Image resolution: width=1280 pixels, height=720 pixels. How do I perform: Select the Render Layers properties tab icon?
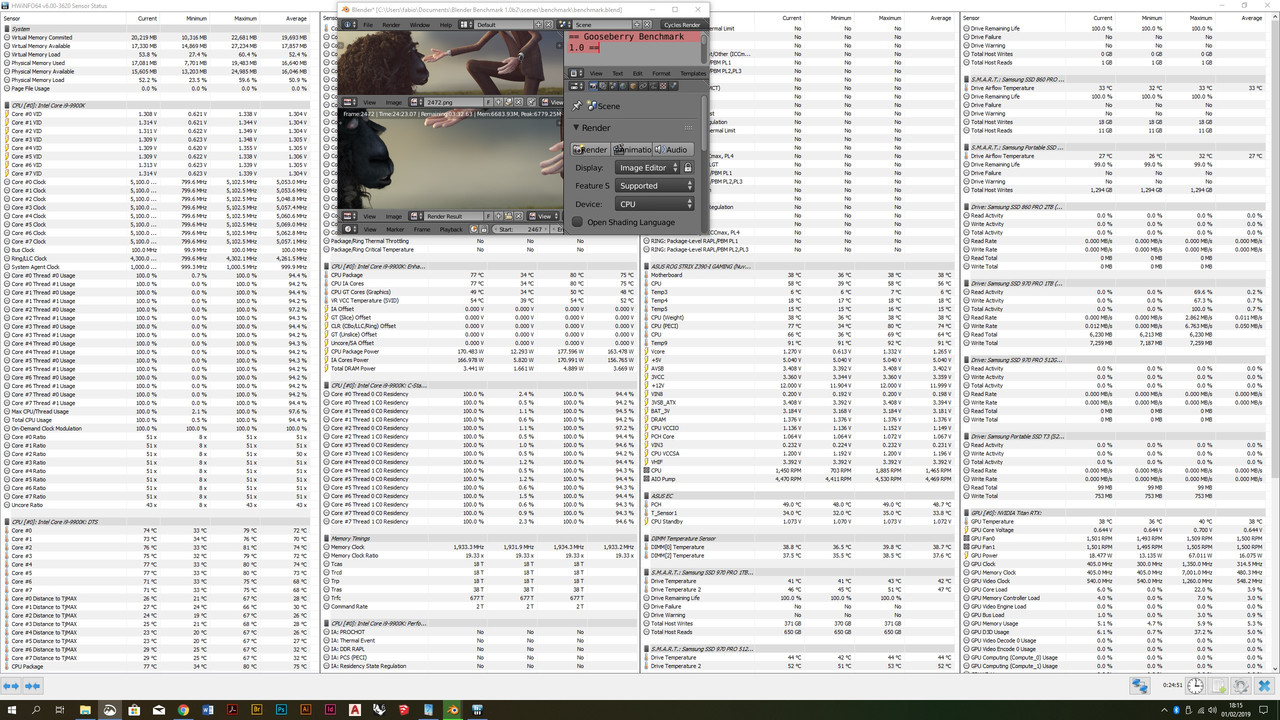coord(603,86)
